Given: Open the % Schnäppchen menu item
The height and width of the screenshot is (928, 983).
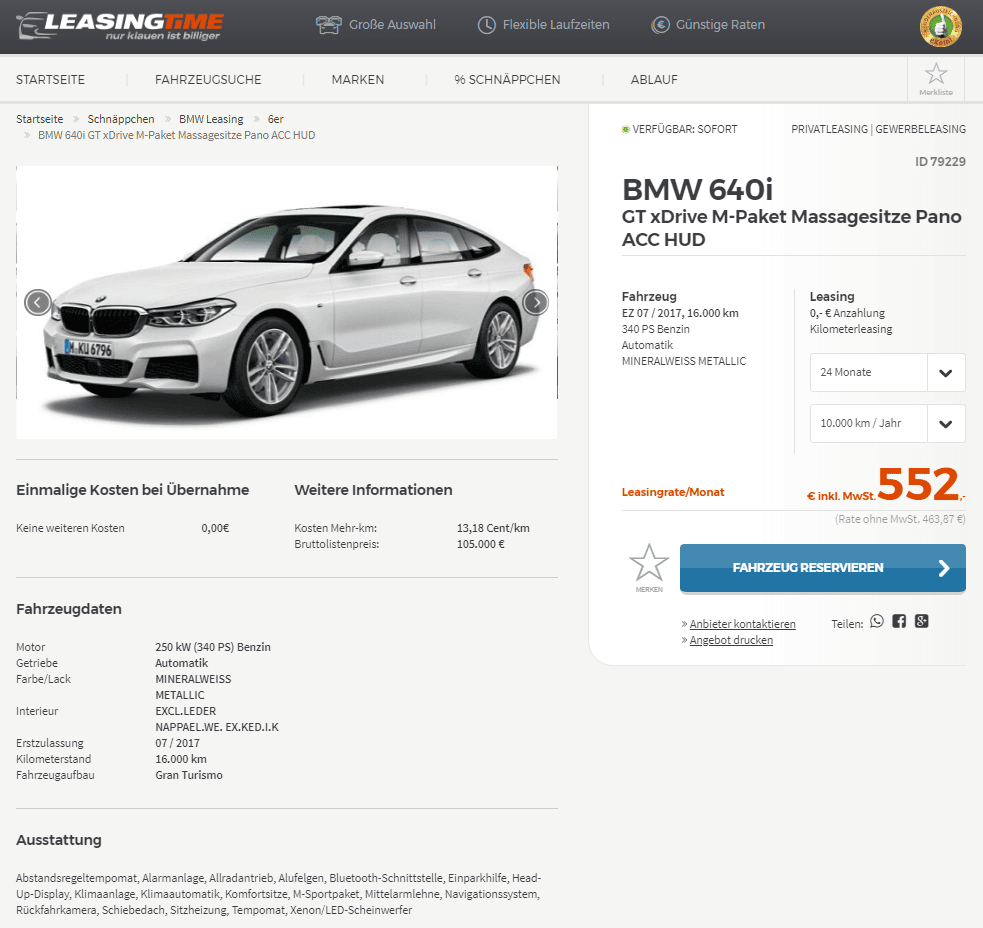Looking at the screenshot, I should click(x=507, y=80).
